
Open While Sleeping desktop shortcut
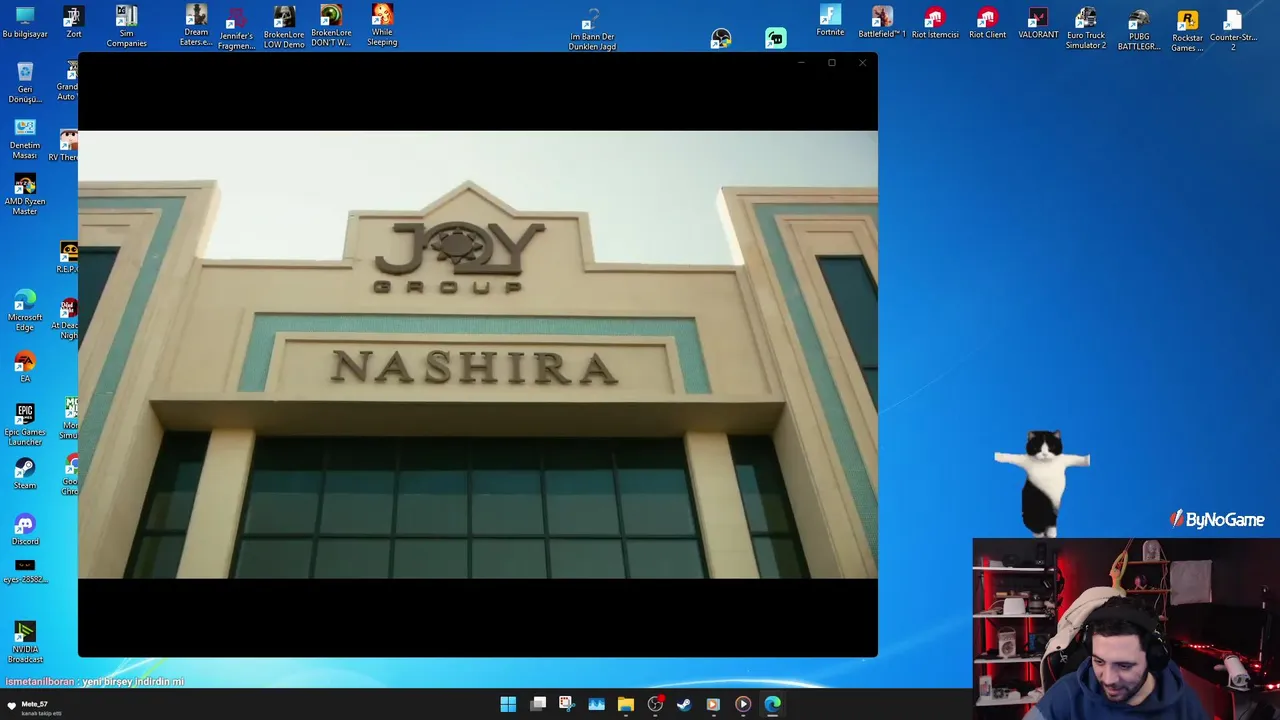382,26
